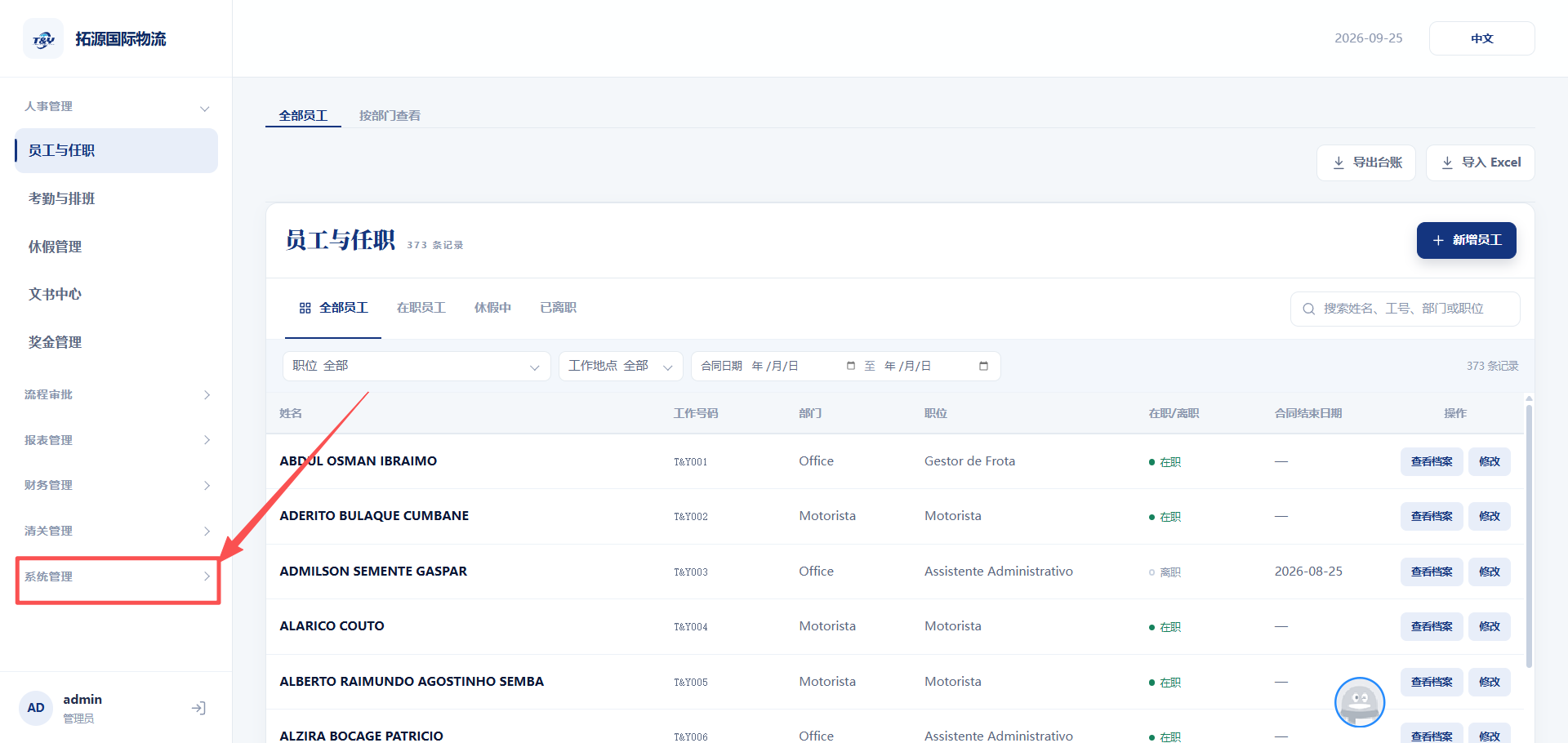Click the 合同结束日期 column header

(x=1308, y=413)
